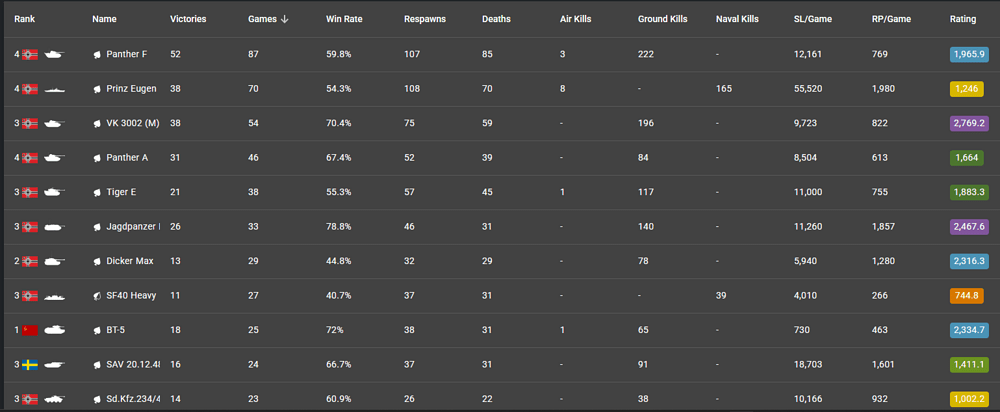This screenshot has height=412, width=1000.
Task: Sort by the Victories column header
Action: click(x=189, y=19)
